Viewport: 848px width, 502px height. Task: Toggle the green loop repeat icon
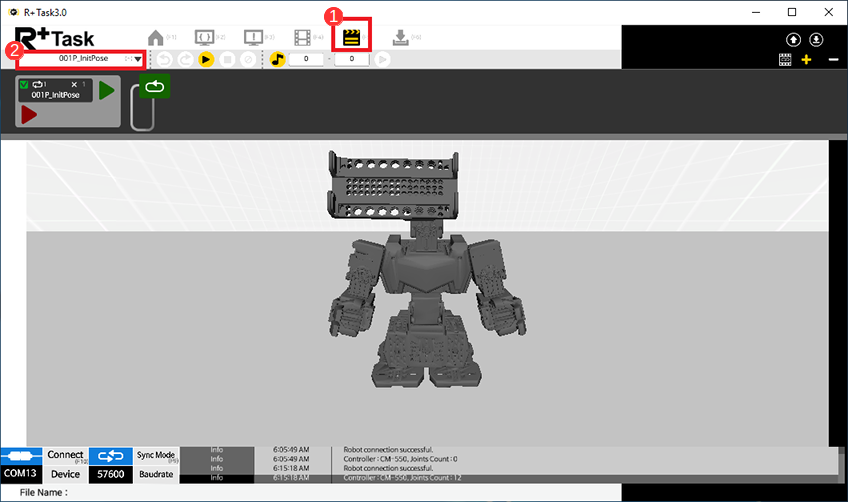[x=154, y=87]
